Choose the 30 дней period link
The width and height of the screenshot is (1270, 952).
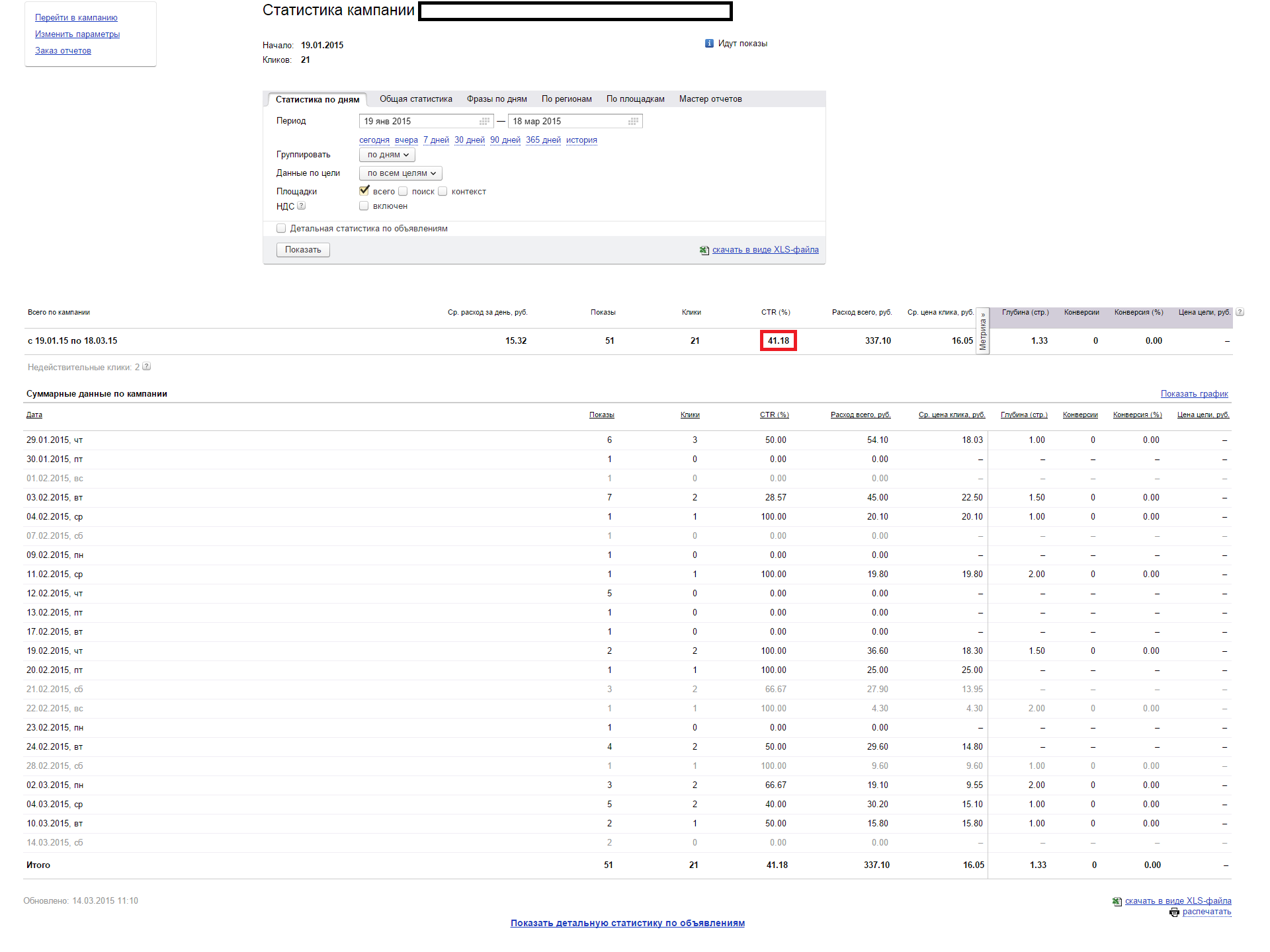470,140
